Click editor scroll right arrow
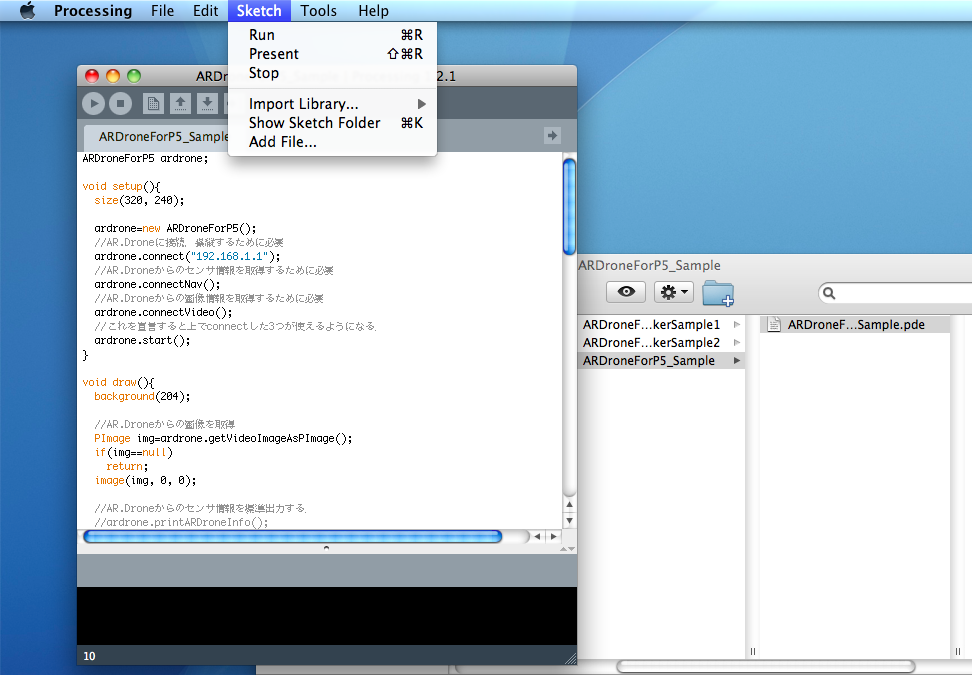Screen dimensions: 972x675 554,536
